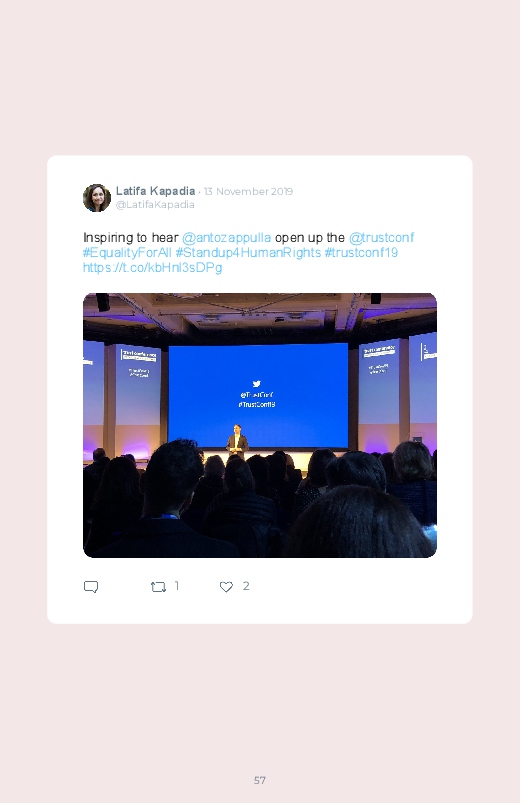
Task: Open the https://t.co/kbHnI3sDPg link
Action: click(x=153, y=267)
